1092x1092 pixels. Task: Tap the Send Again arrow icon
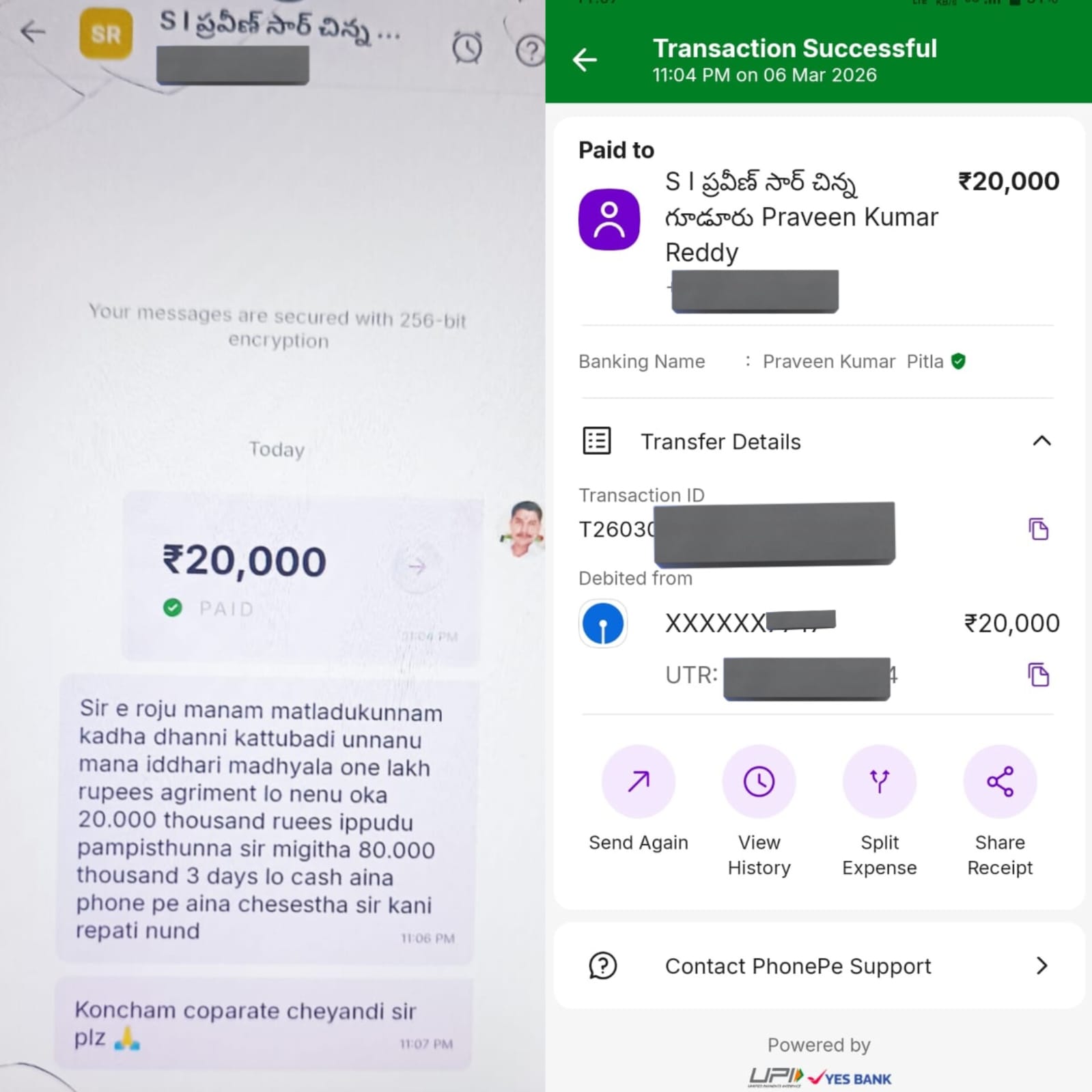pos(639,781)
